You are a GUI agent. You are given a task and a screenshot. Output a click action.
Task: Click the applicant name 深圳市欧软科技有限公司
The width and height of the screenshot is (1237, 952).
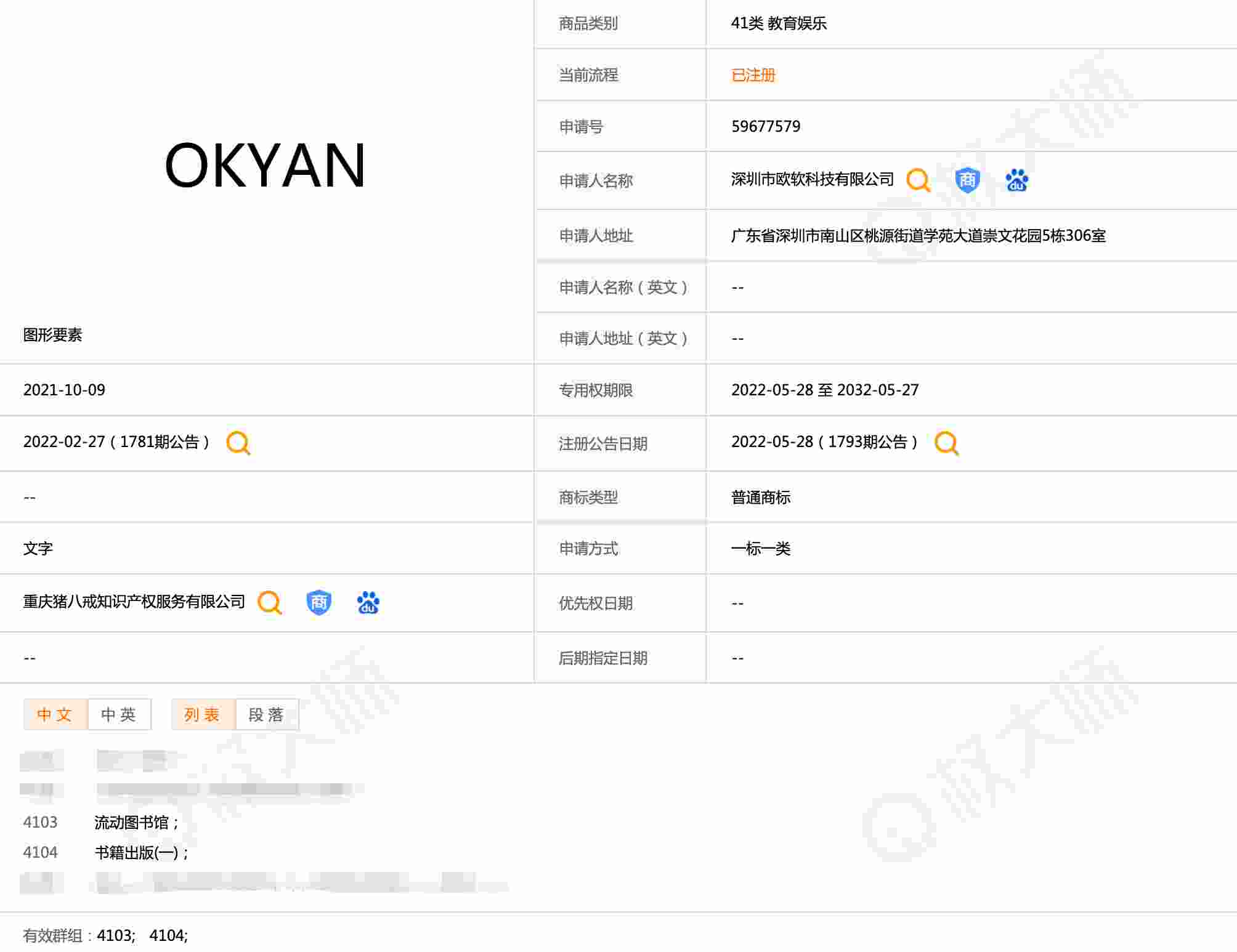pyautogui.click(x=812, y=179)
